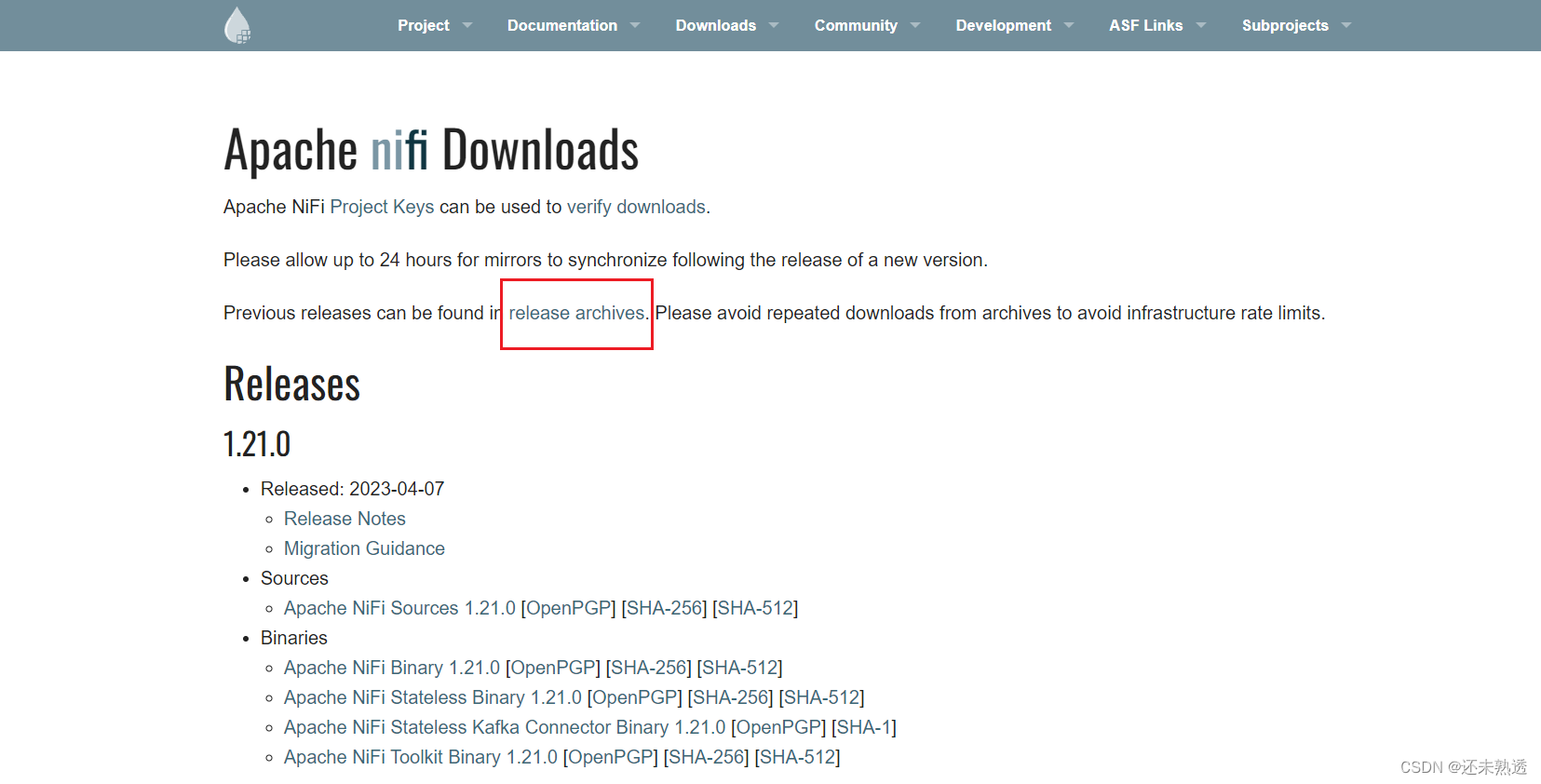Expand the dropdown arrow beside Development
Screen dimensions: 1541x784
(1069, 25)
